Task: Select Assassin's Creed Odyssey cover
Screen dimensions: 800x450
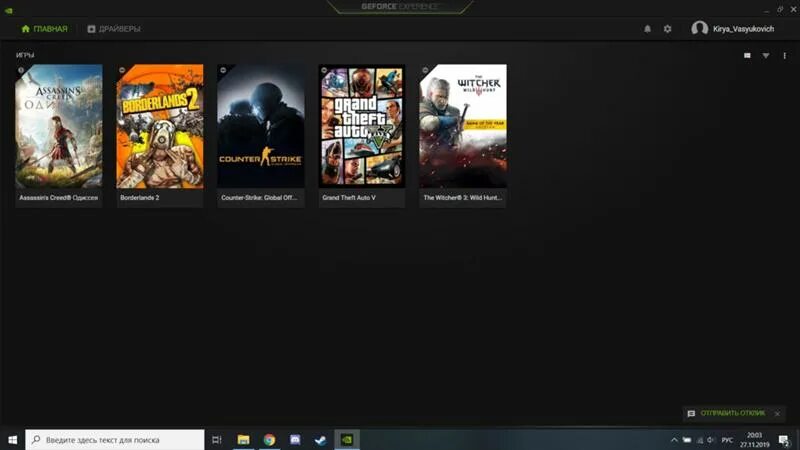Action: coord(59,126)
